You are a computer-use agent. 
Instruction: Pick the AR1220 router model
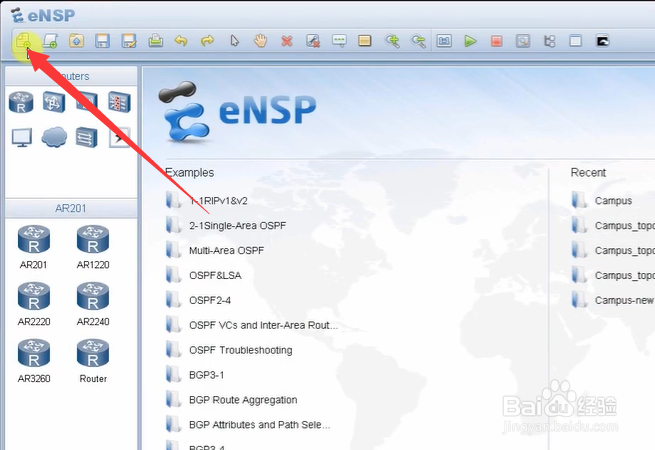[x=93, y=247]
